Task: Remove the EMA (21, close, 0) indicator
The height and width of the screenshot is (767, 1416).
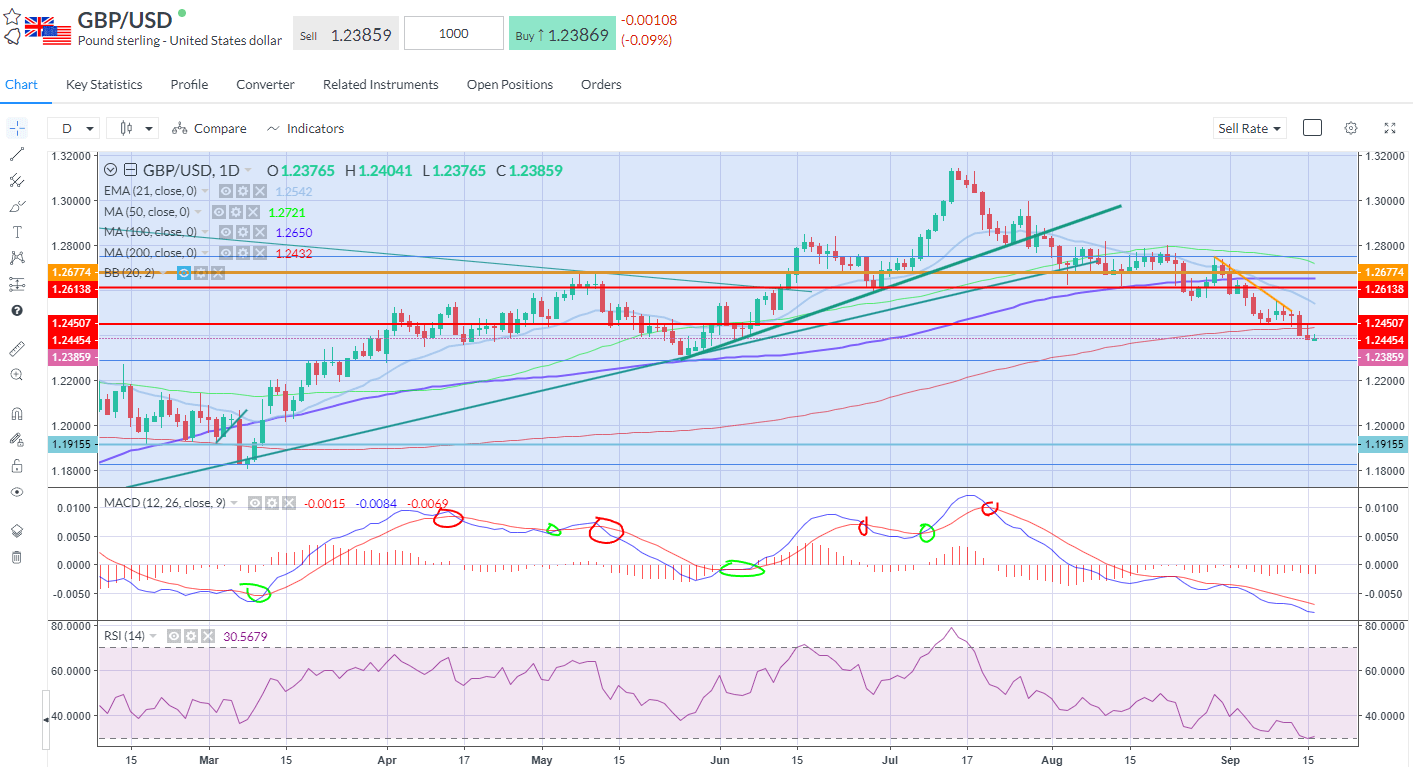Action: coord(259,191)
